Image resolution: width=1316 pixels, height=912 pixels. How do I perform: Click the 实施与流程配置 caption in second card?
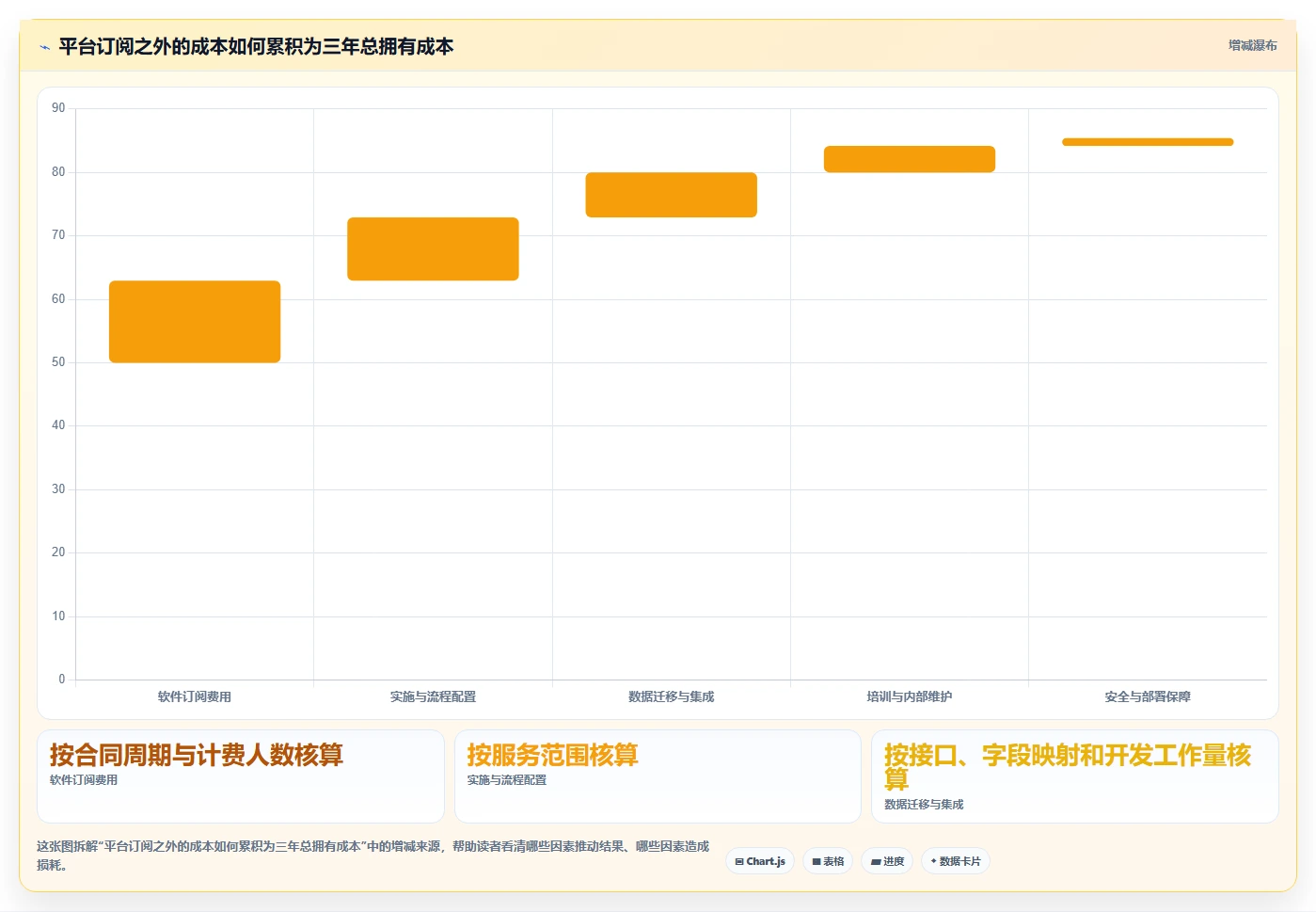pos(507,780)
